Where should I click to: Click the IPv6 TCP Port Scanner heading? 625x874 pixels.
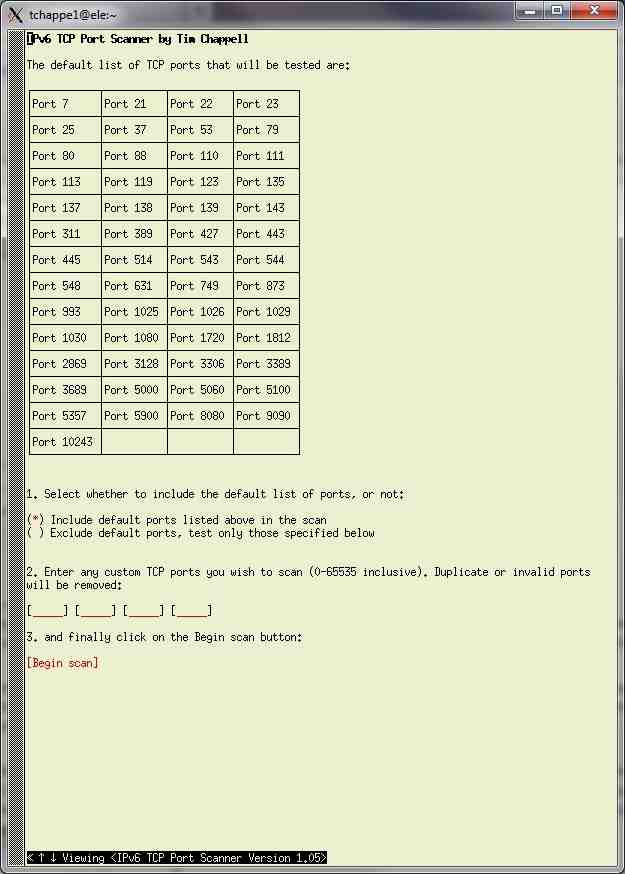coord(138,39)
